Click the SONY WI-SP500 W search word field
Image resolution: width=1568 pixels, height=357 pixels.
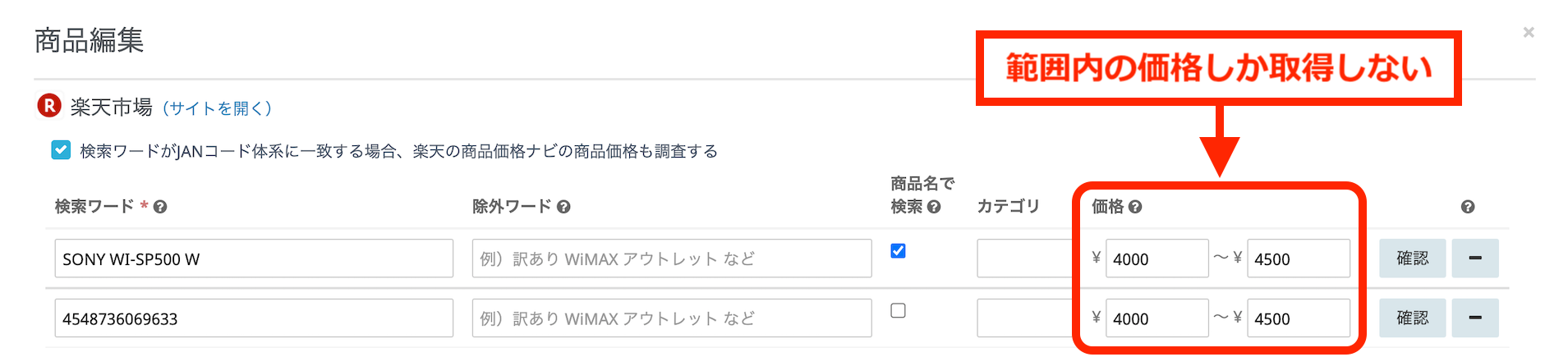(x=254, y=259)
